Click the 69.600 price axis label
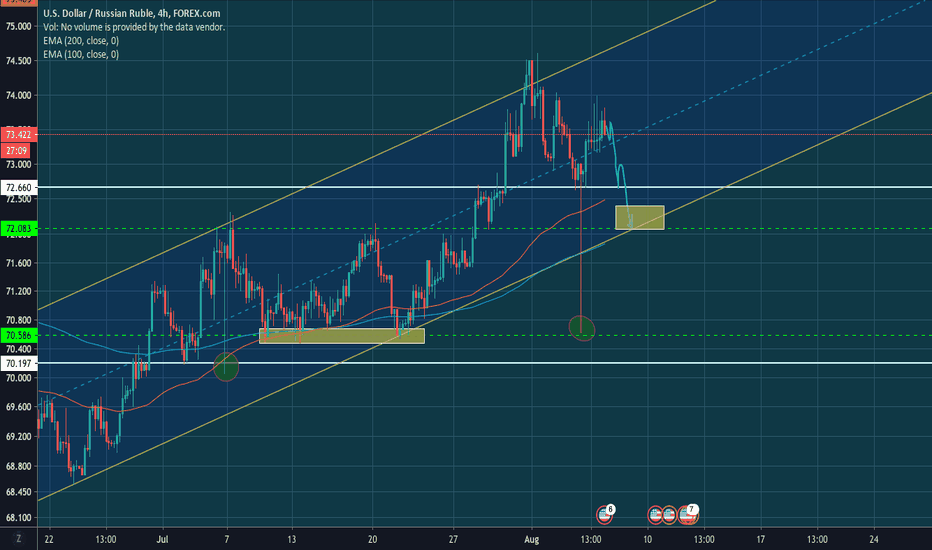Viewport: 932px width, 550px height. [x=18, y=407]
